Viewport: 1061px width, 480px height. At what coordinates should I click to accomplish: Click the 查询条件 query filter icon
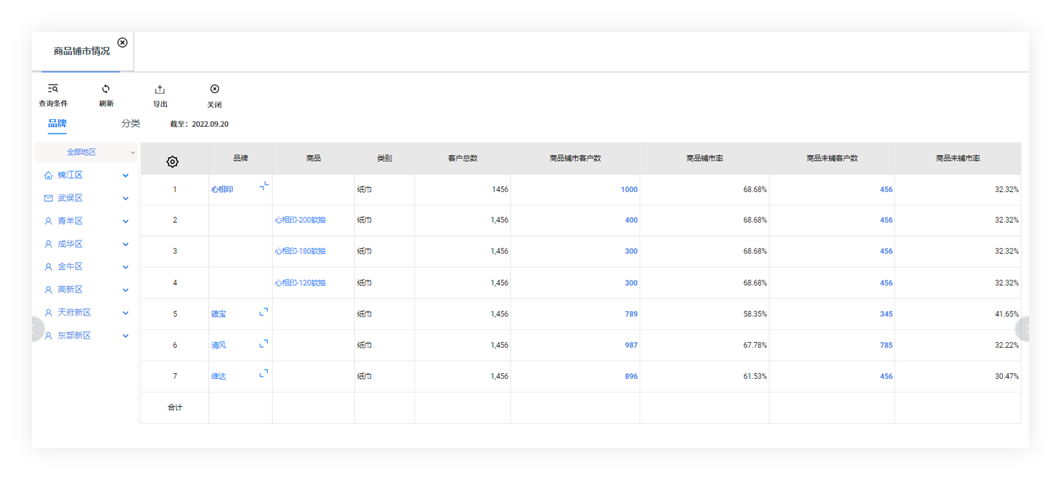coord(53,89)
